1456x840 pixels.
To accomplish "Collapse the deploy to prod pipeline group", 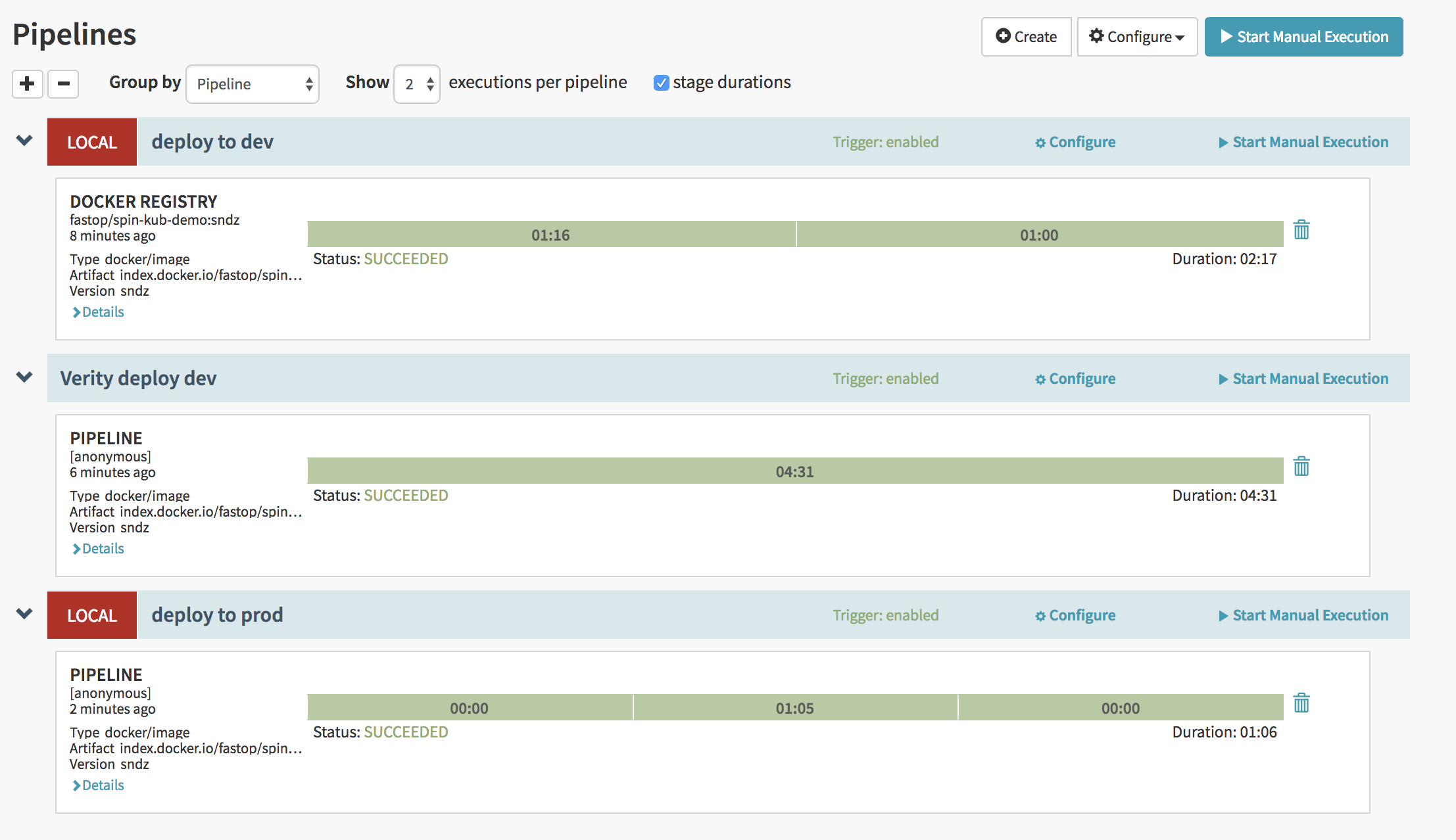I will [x=24, y=614].
